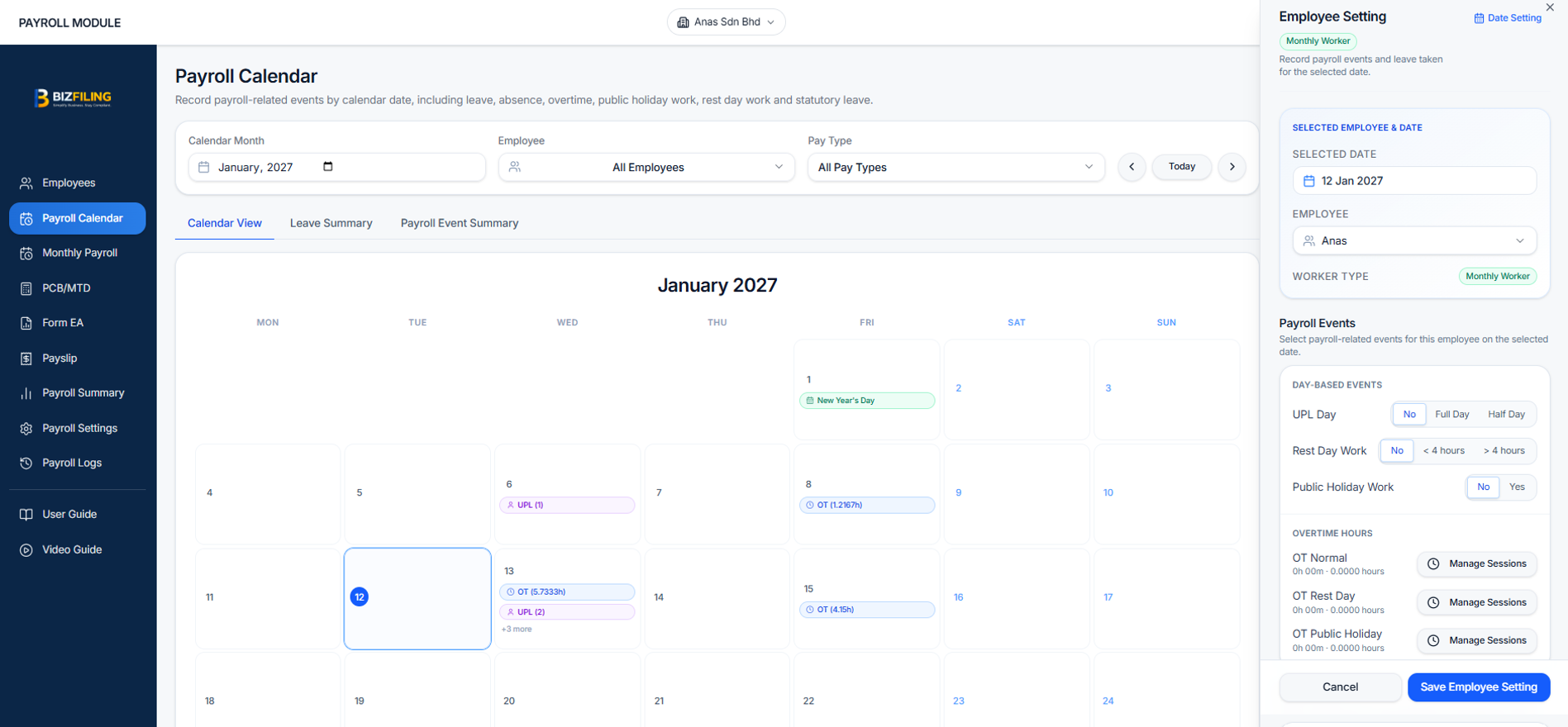Open Payslip in sidebar
Image resolution: width=1568 pixels, height=727 pixels.
pos(77,358)
